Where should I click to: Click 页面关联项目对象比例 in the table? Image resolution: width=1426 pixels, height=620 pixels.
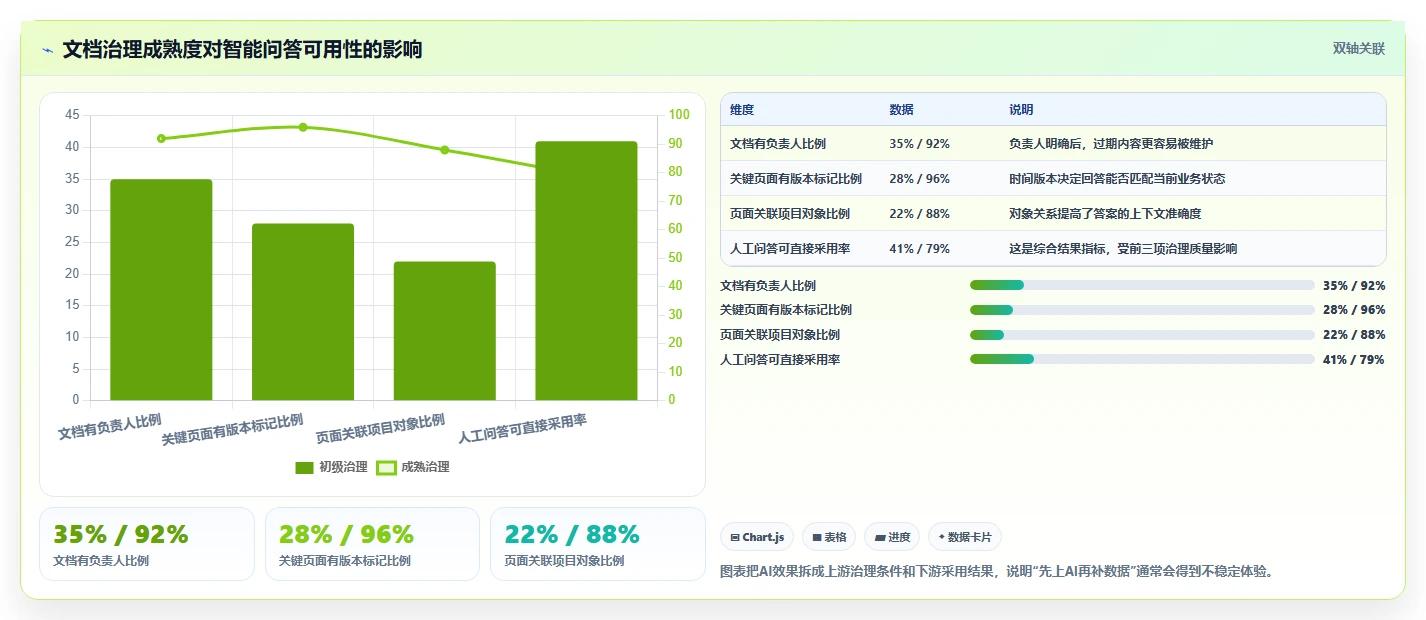(x=790, y=214)
